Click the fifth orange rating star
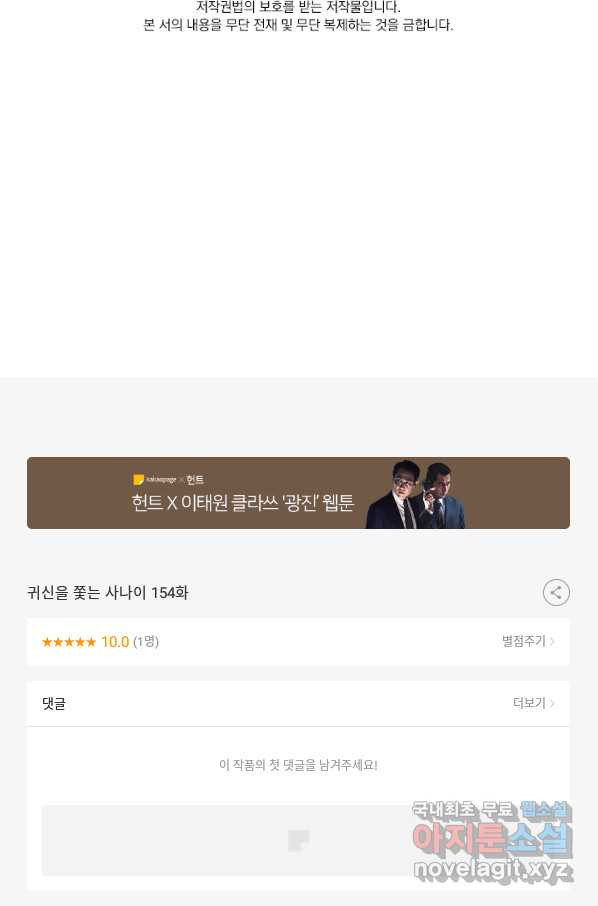598x906 pixels. pyautogui.click(x=91, y=642)
